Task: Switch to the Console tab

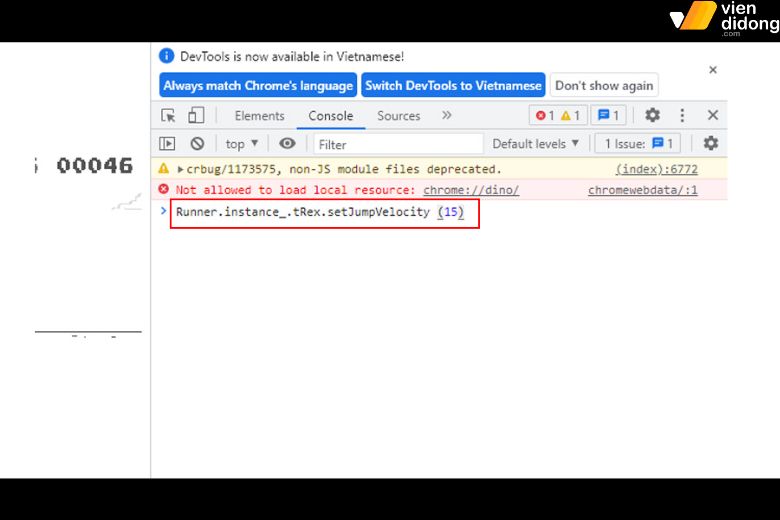Action: (x=331, y=116)
